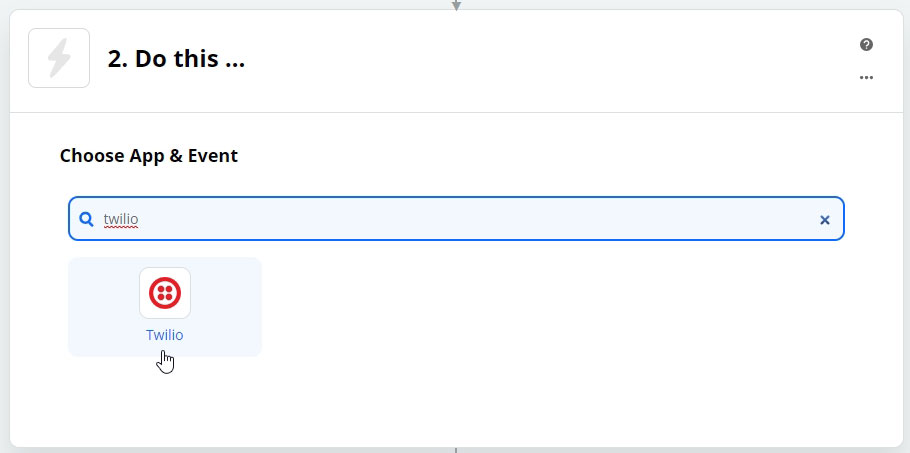Collapse step via empty header area beside title

click(522, 60)
